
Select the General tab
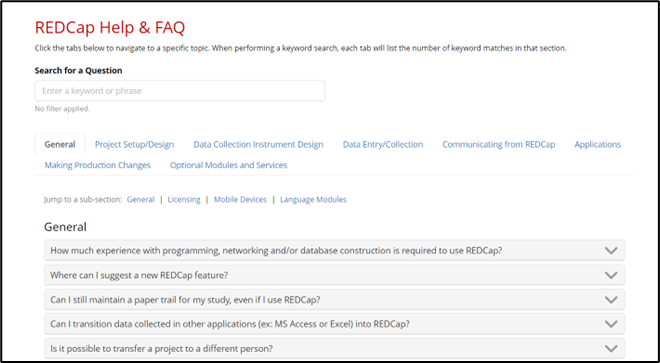click(60, 144)
